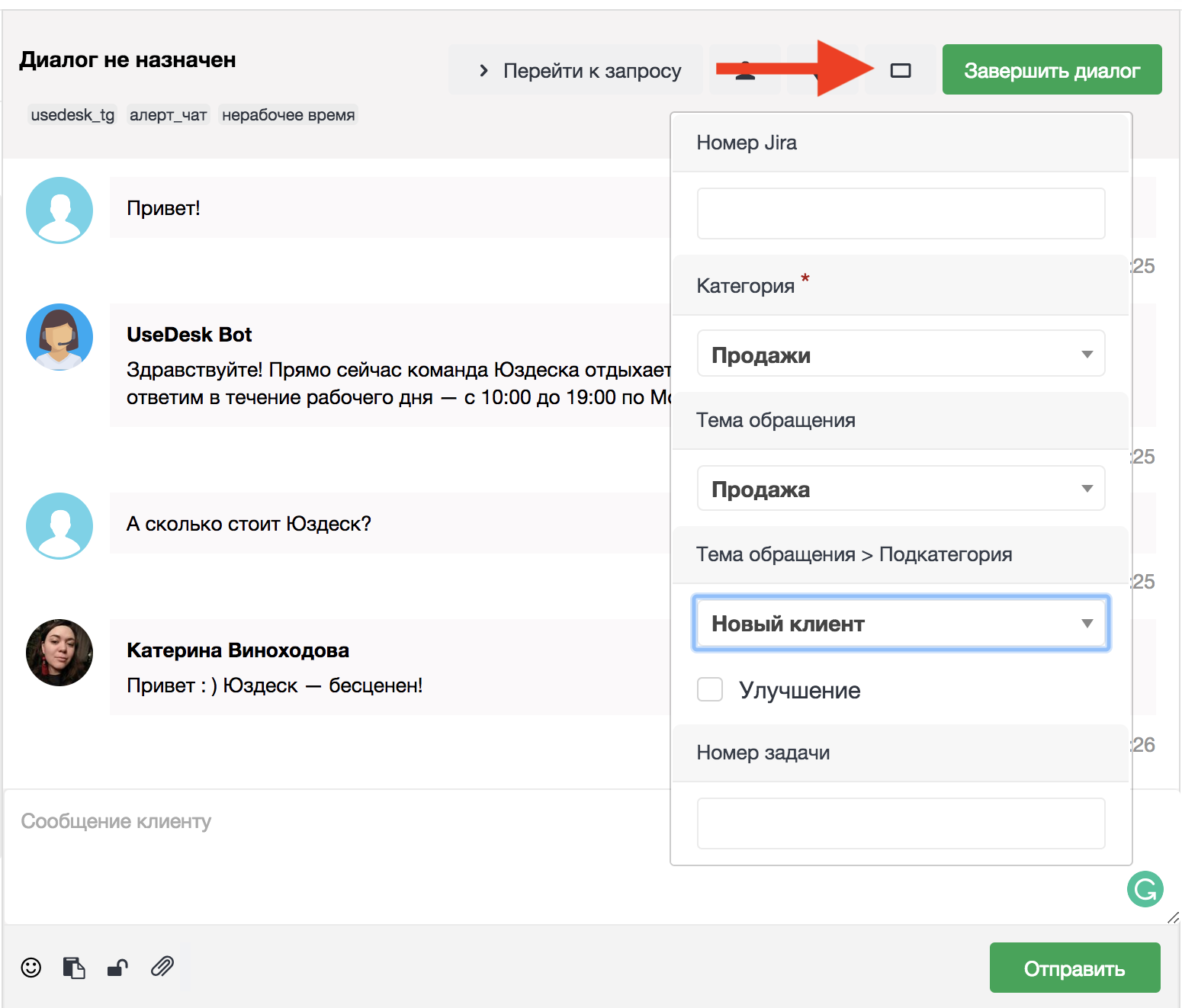The width and height of the screenshot is (1182, 1008).
Task: Click the 'Диалог не назначен' heading
Action: (x=127, y=60)
